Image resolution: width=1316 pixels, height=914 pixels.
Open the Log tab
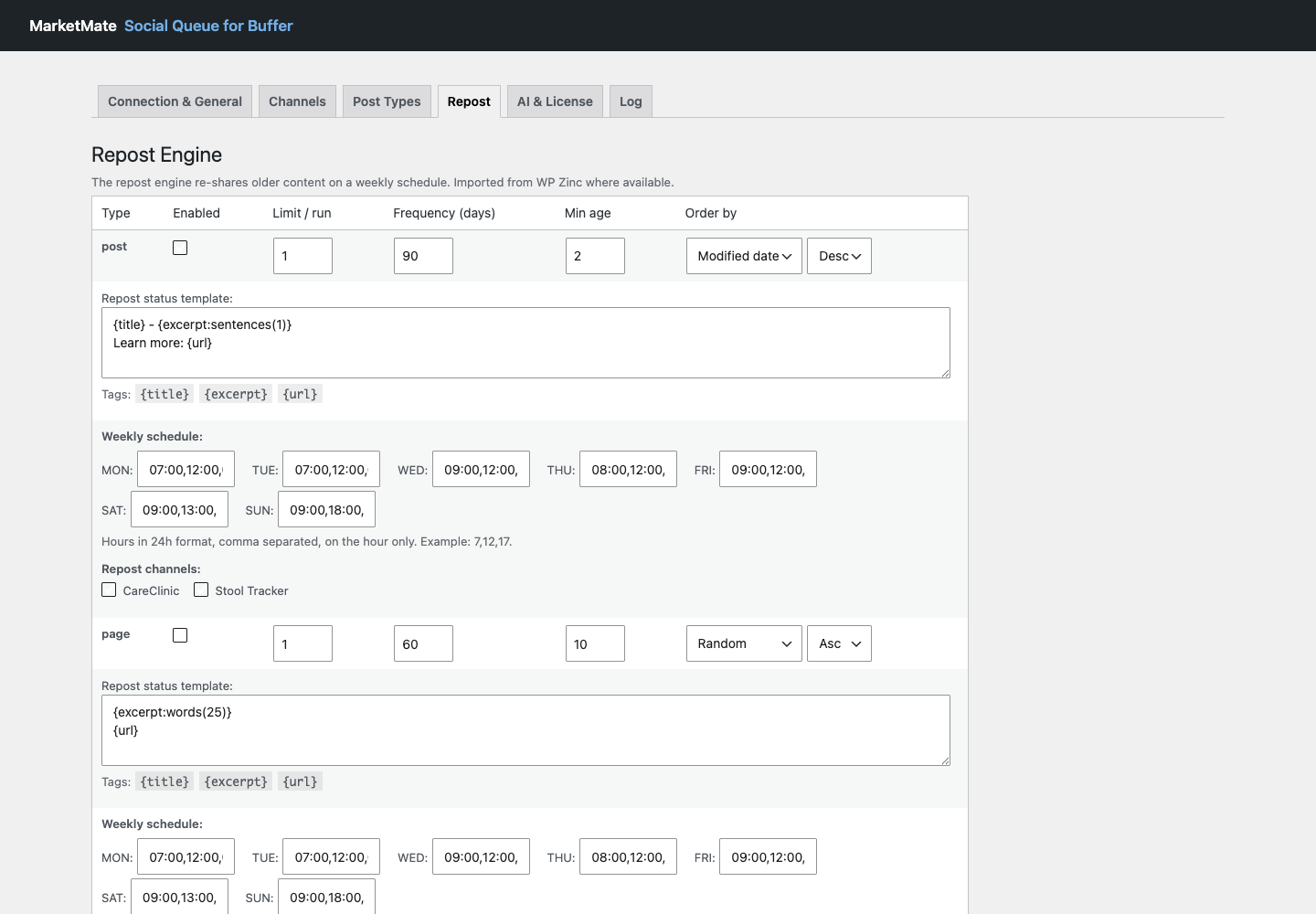coord(631,101)
